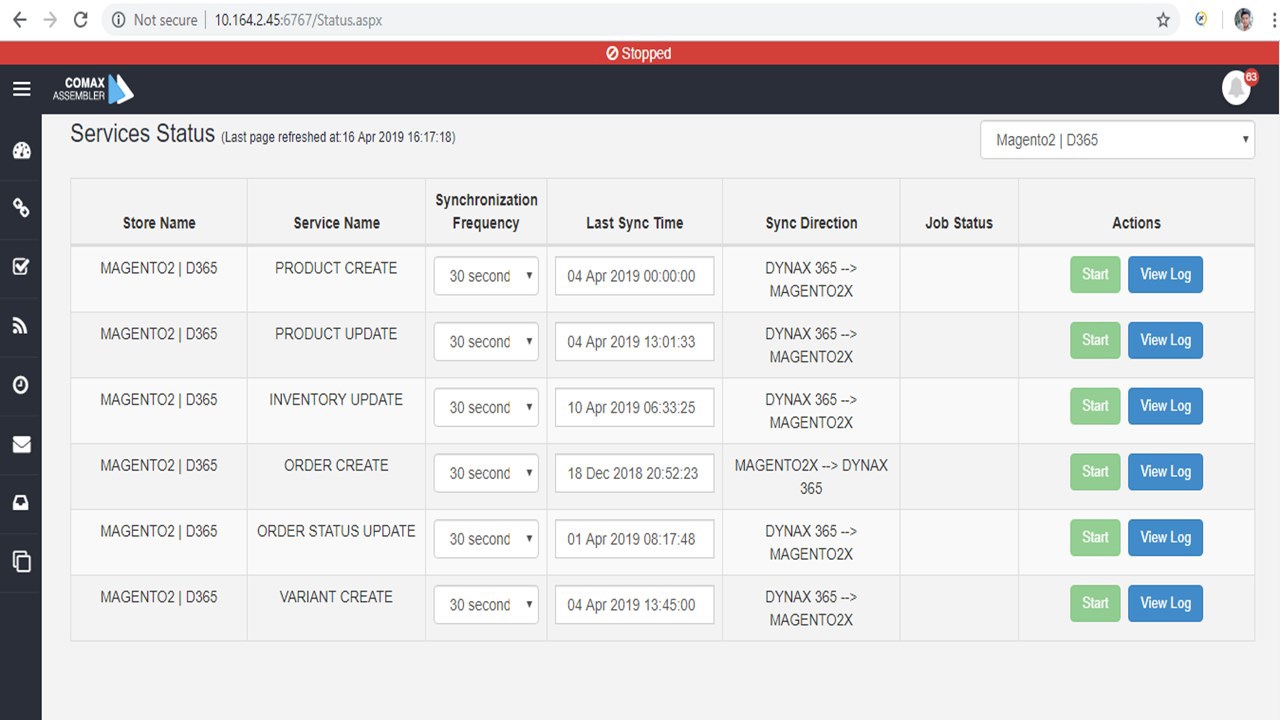Go forward with browser forward arrow
Image resolution: width=1280 pixels, height=720 pixels.
coord(50,20)
